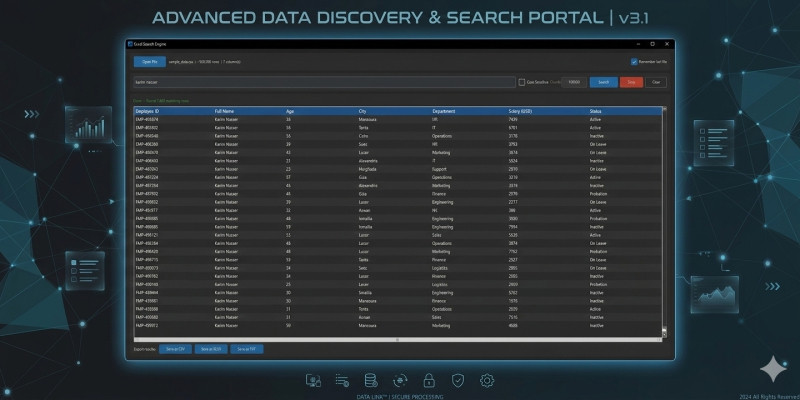Export results with Save as CSV
The image size is (800, 400).
pos(173,349)
